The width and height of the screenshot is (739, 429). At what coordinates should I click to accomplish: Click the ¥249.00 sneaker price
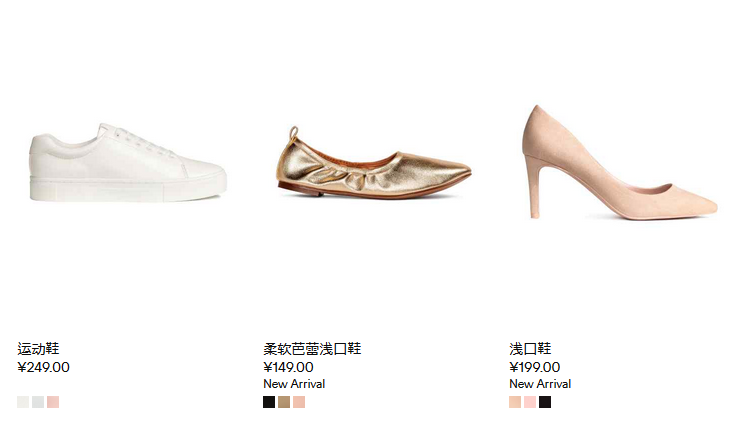[43, 367]
